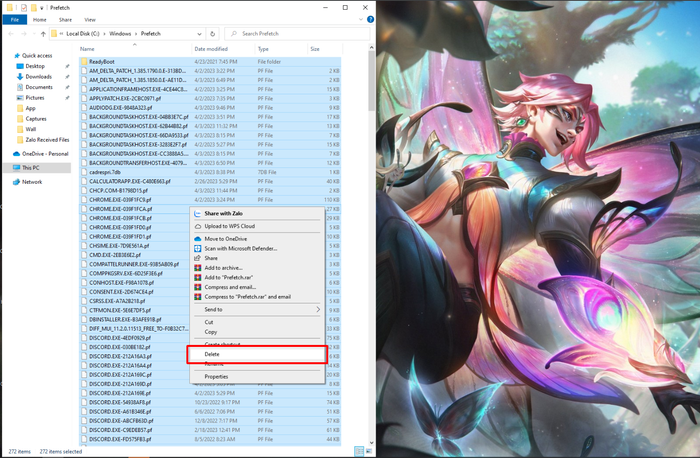Click the Help question mark icon
Viewport: 700px width, 458px height.
(370, 20)
